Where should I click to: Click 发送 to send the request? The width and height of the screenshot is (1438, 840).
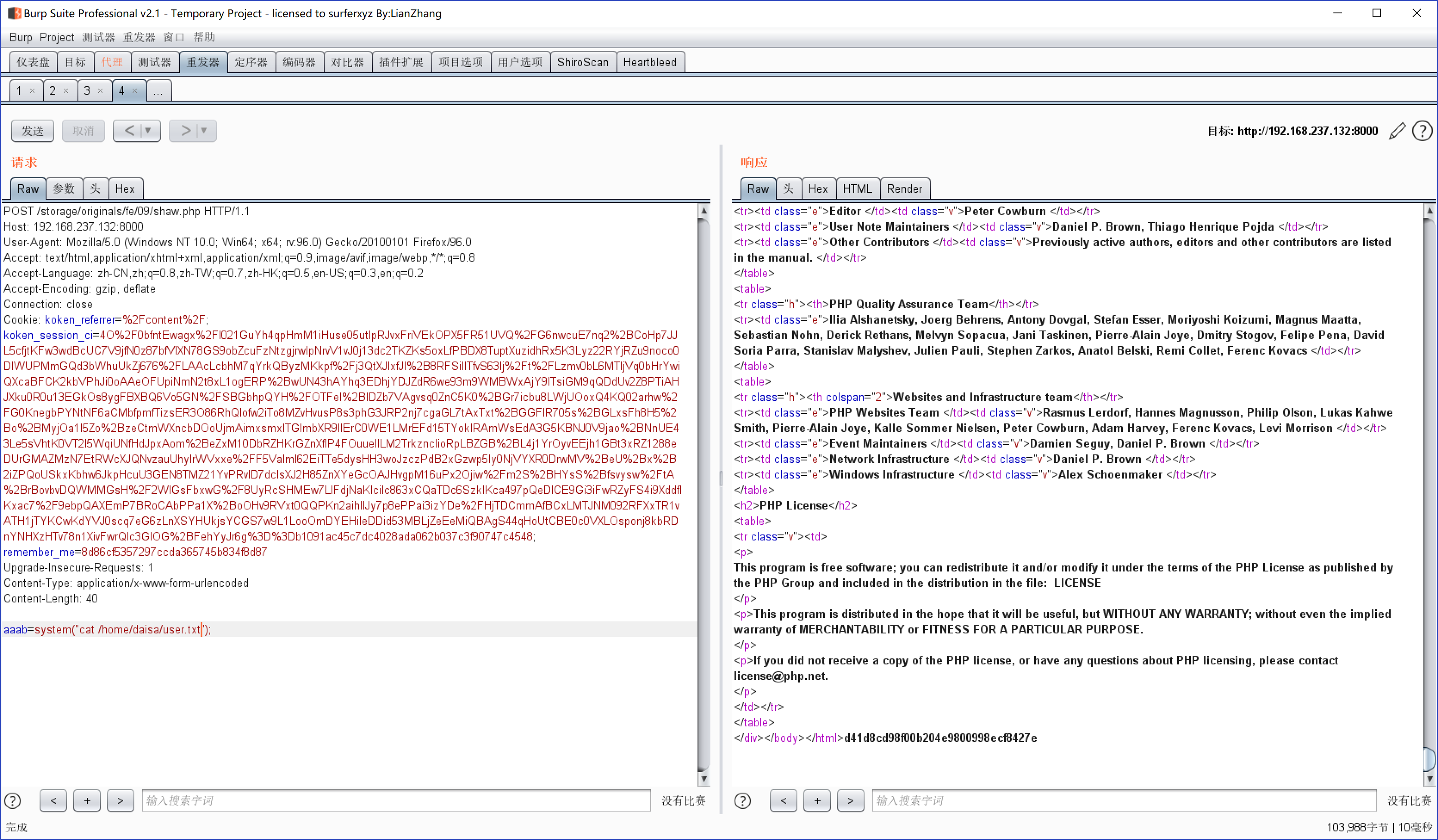click(x=33, y=130)
